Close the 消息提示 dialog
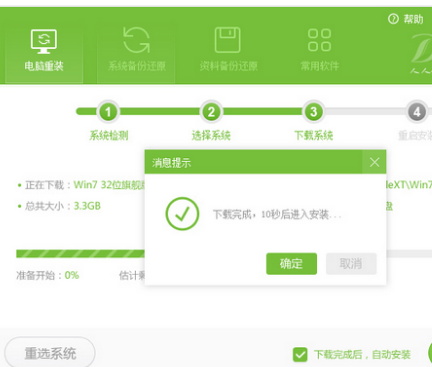The width and height of the screenshot is (432, 367). 374,162
